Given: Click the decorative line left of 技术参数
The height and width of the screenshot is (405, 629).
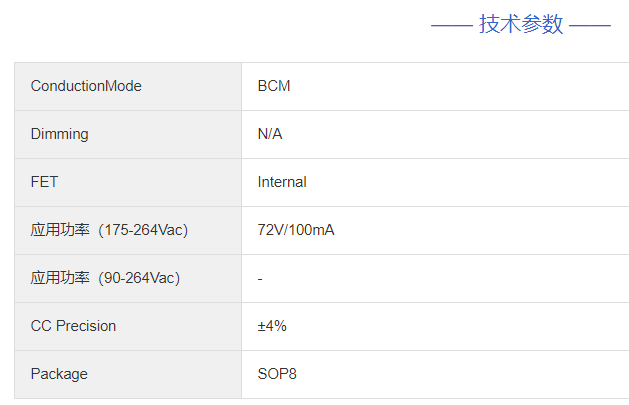Looking at the screenshot, I should (x=451, y=26).
